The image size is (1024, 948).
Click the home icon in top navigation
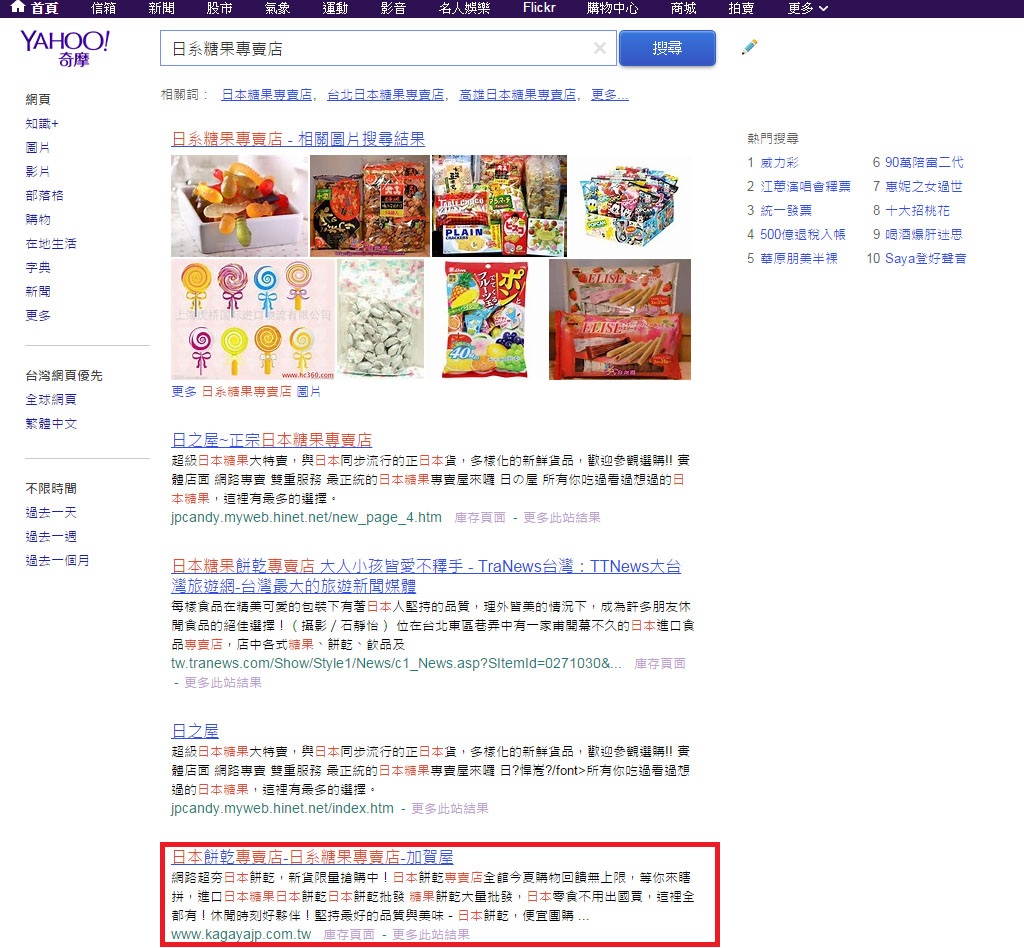coord(18,7)
